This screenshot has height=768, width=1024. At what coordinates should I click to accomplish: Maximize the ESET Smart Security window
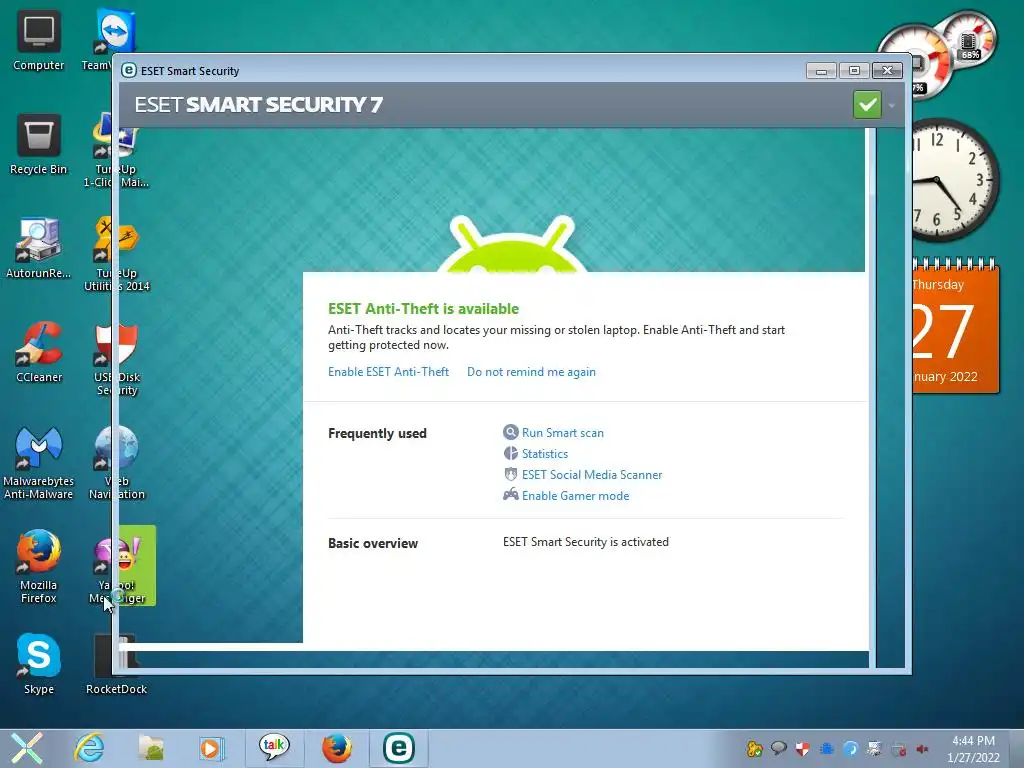854,71
